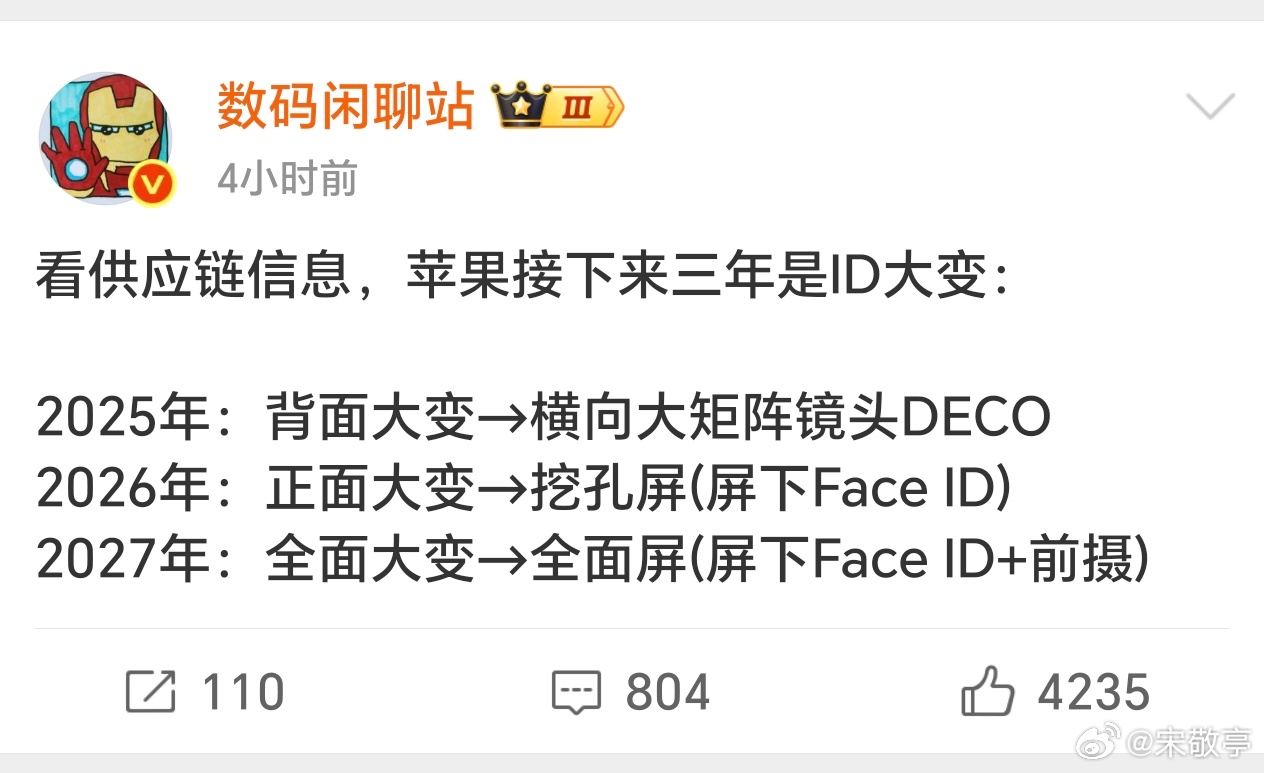1264x773 pixels.
Task: Tap the comment bubble icon
Action: [577, 692]
